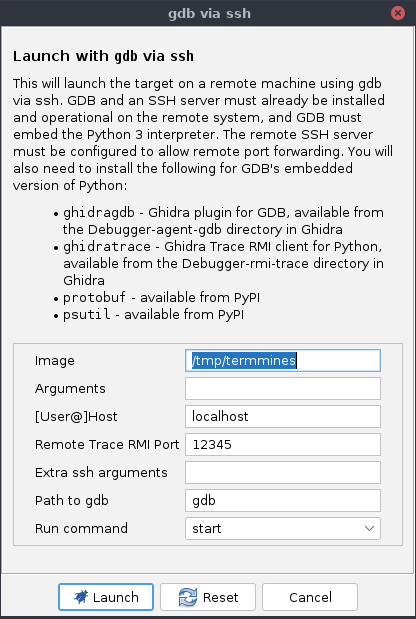Click the ghidratrace bullet text
The width and height of the screenshot is (416, 619).
(223, 263)
